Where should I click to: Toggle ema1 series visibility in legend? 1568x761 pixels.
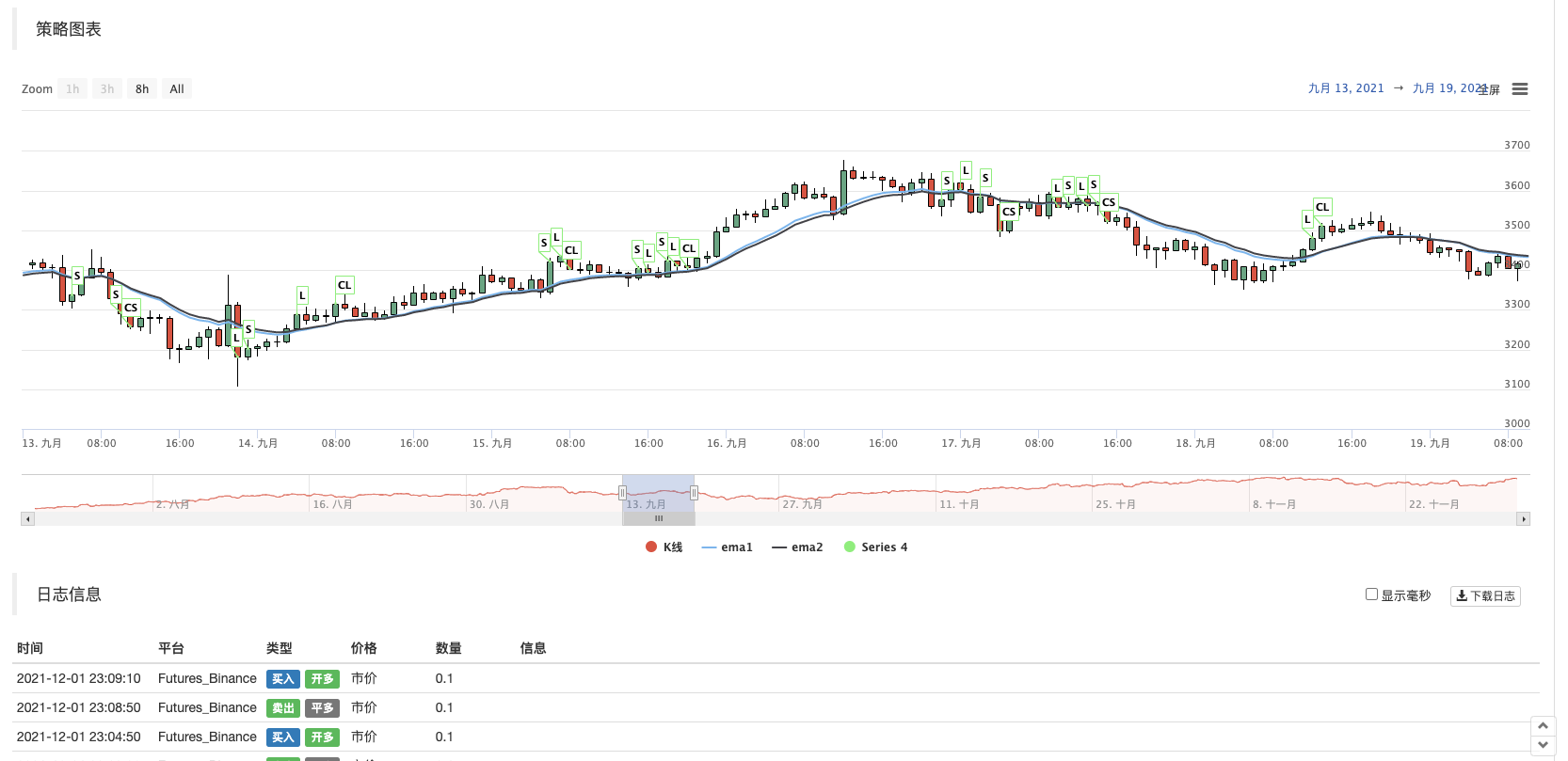(x=728, y=547)
